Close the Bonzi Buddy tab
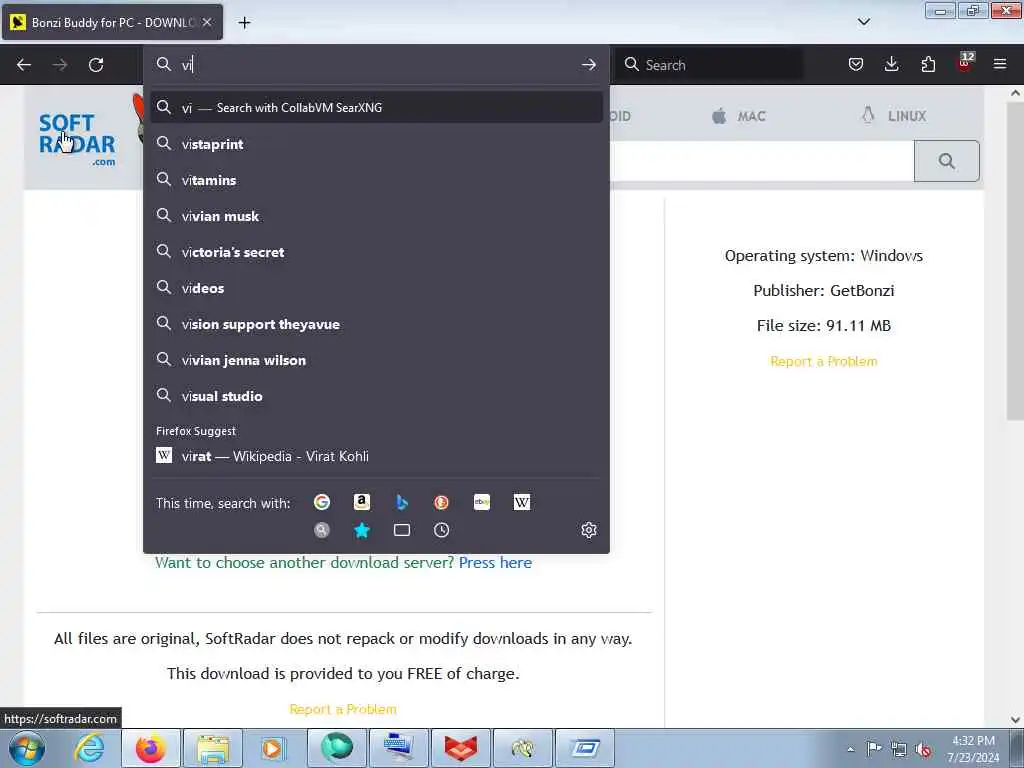 tap(207, 22)
